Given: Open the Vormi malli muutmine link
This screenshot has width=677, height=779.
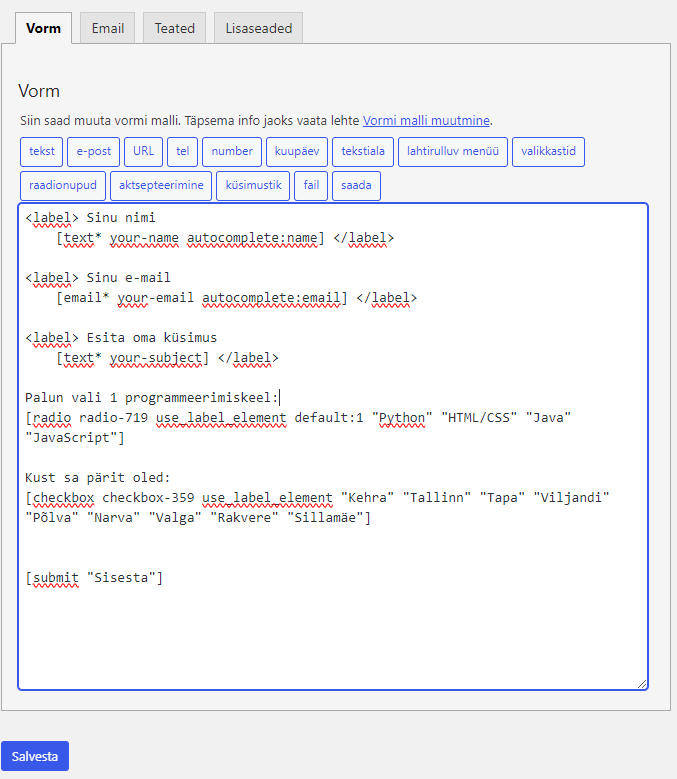Looking at the screenshot, I should (x=426, y=120).
